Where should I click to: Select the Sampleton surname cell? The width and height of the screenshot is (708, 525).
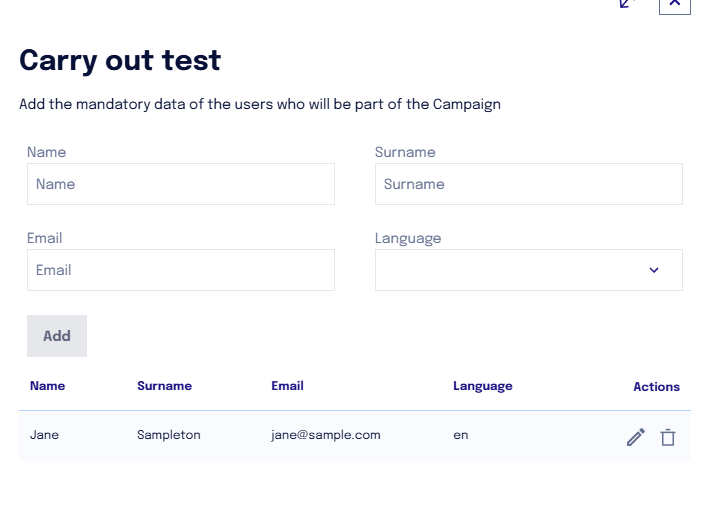point(169,435)
